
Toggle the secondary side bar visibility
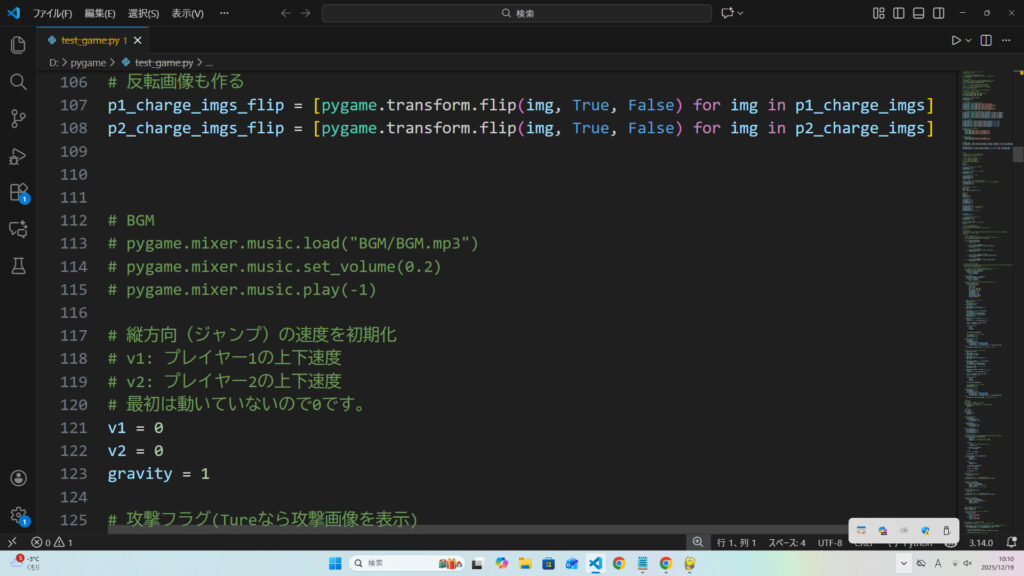point(939,13)
